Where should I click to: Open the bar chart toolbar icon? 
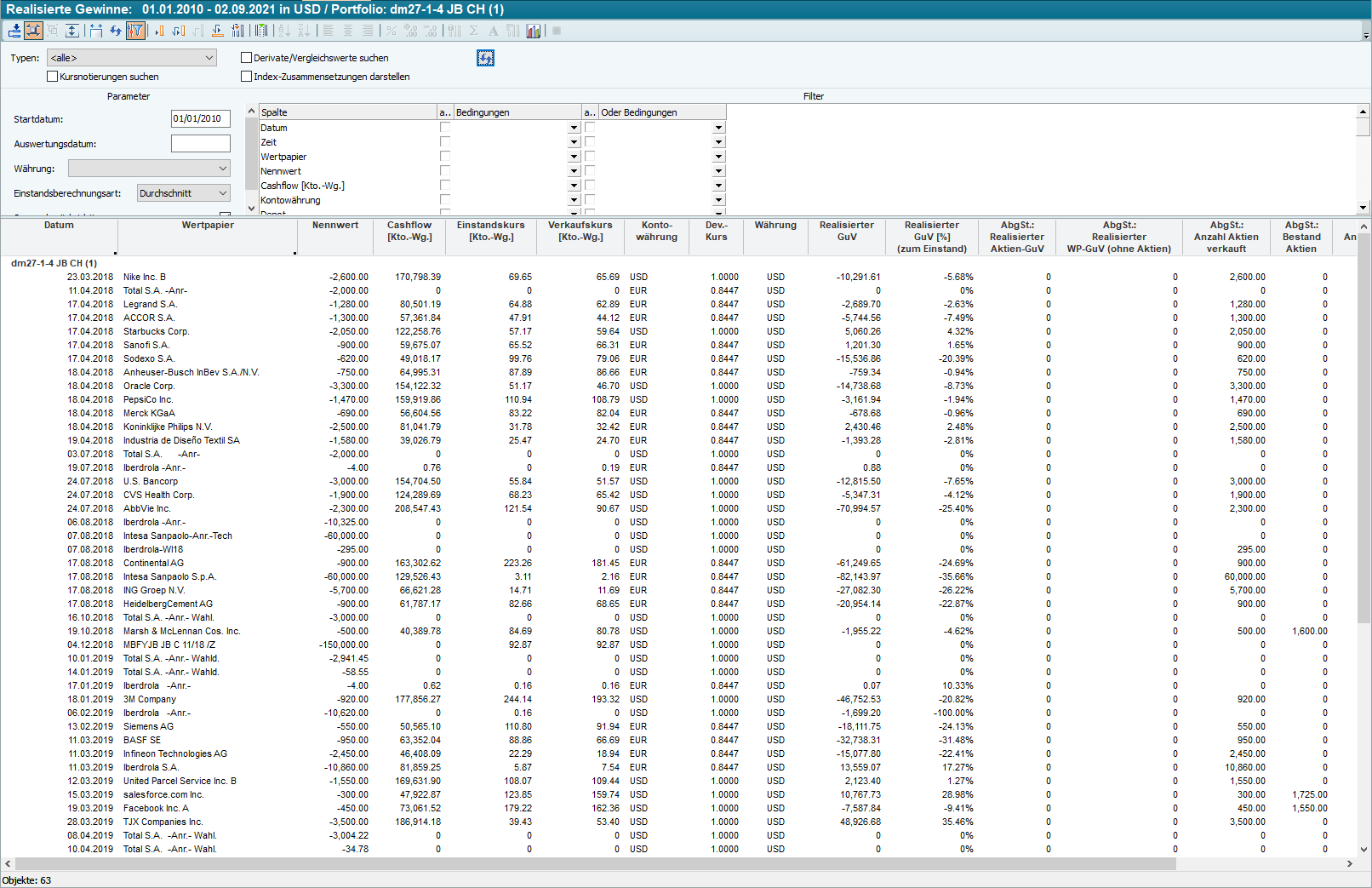coord(534,31)
